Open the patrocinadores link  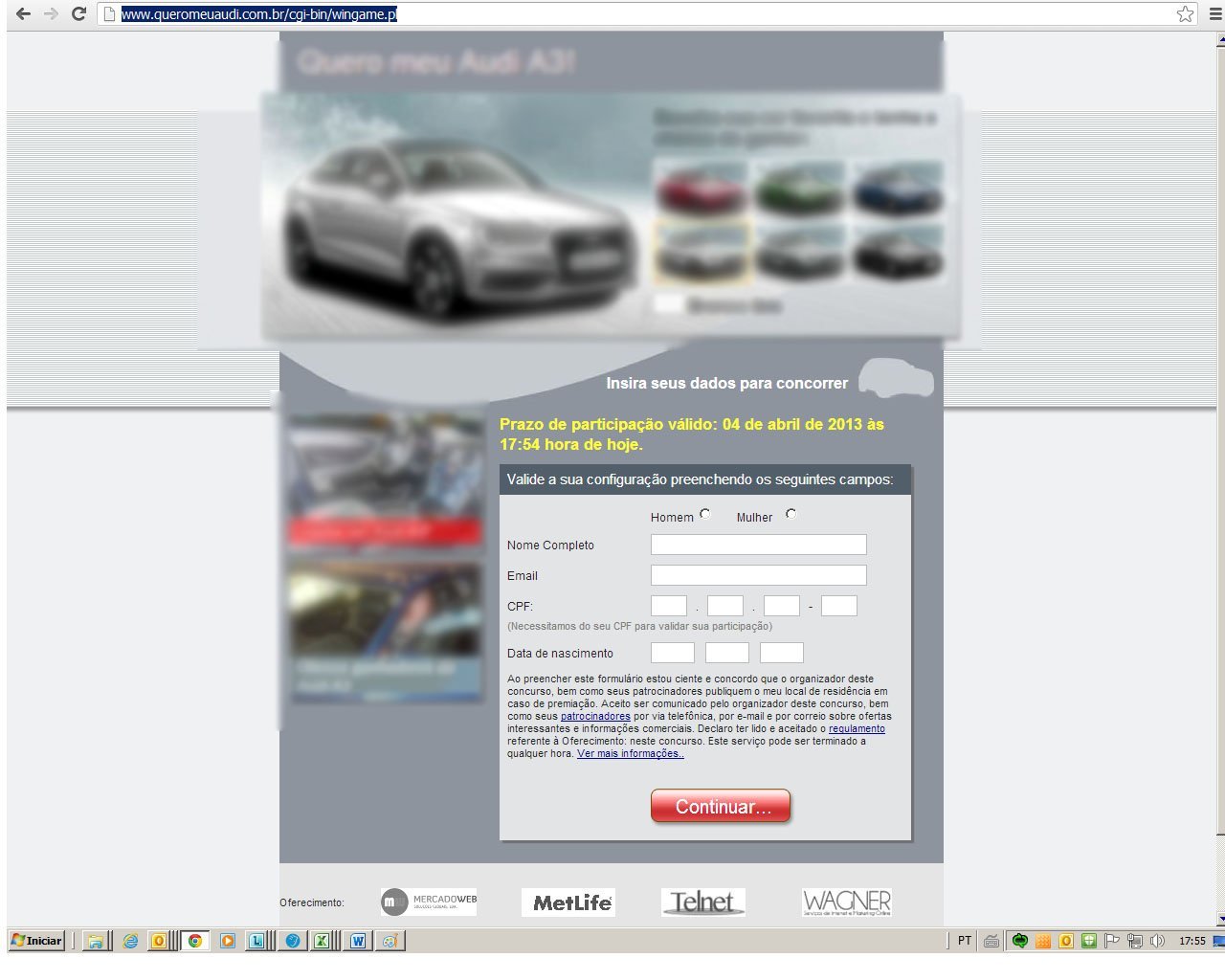(x=595, y=716)
